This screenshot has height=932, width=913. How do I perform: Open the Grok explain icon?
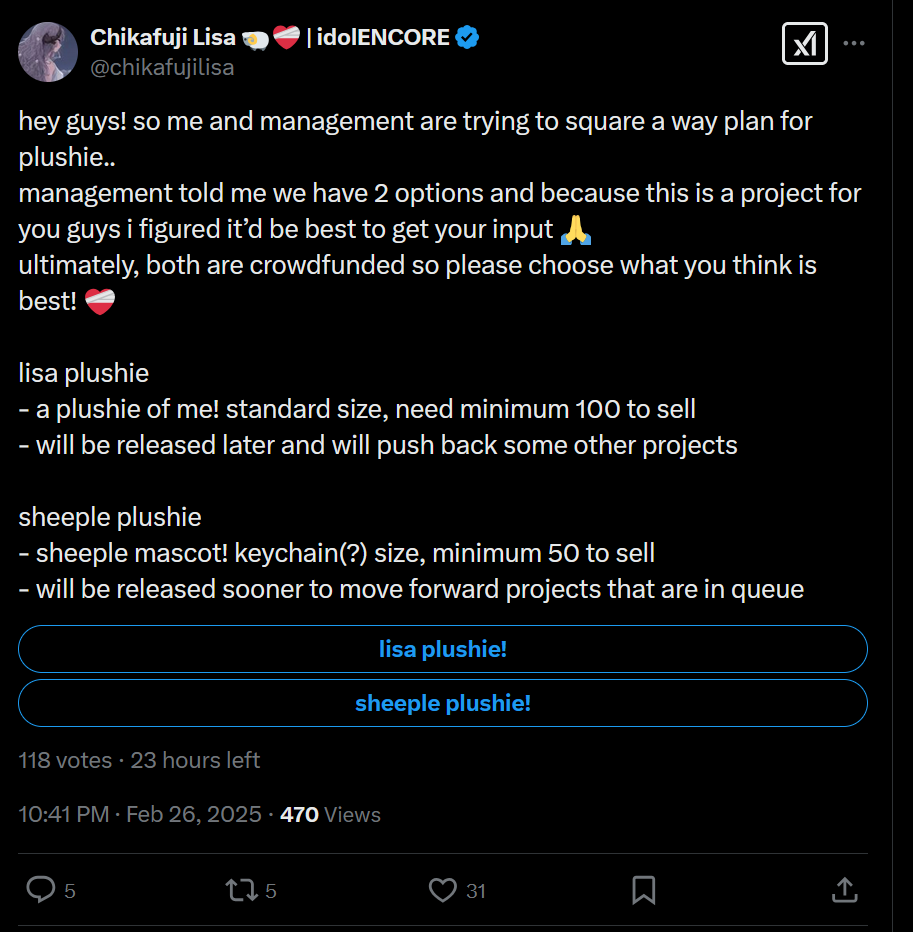coord(804,43)
